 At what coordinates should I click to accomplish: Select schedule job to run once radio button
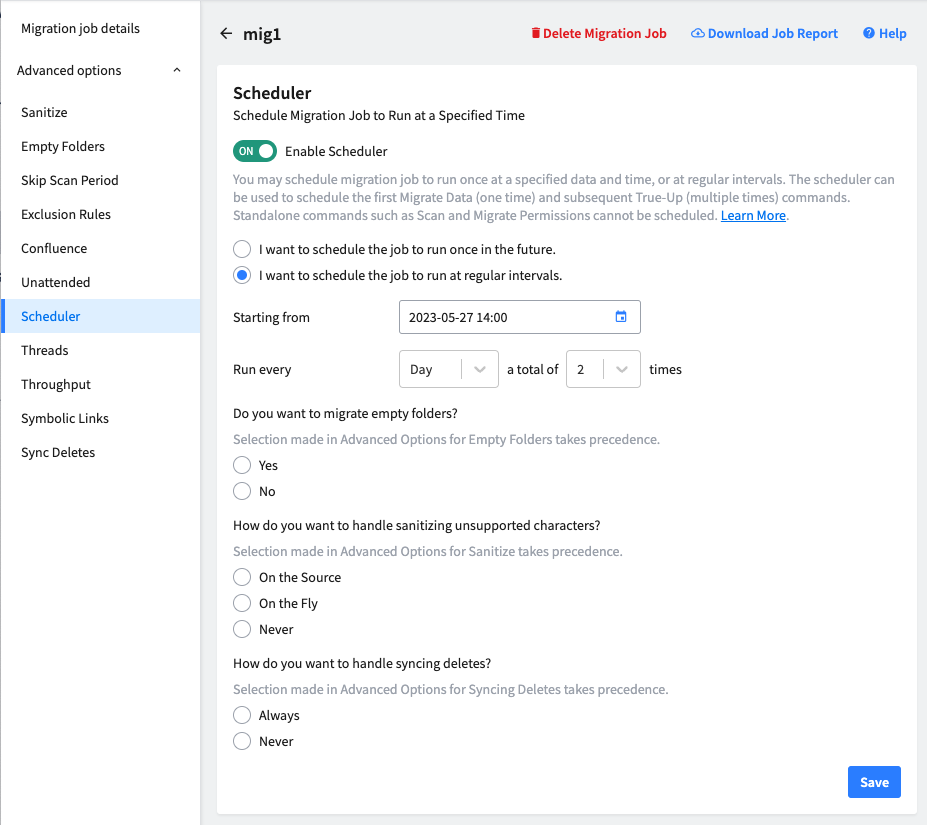(240, 249)
